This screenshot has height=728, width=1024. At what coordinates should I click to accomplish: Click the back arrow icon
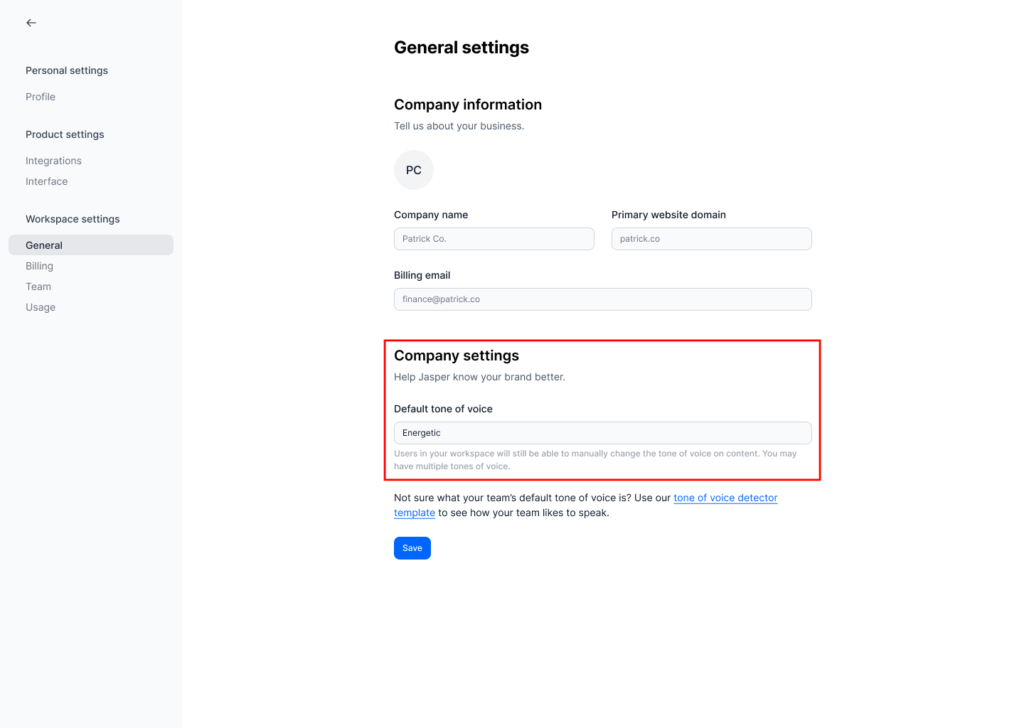coord(31,22)
